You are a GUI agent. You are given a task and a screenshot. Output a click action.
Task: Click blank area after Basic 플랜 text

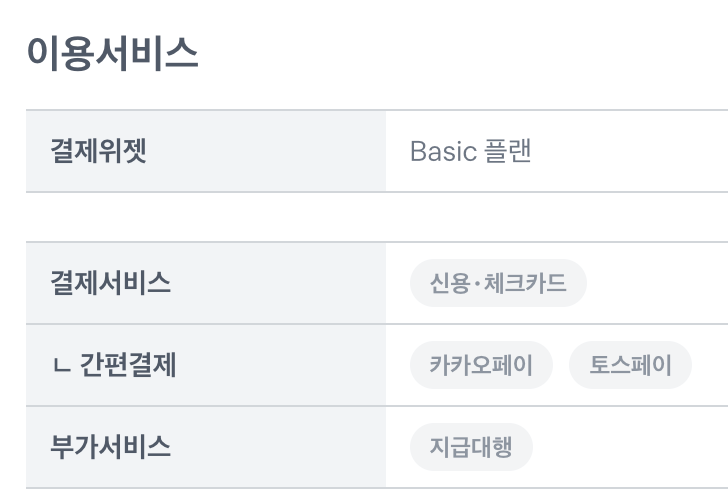point(631,151)
